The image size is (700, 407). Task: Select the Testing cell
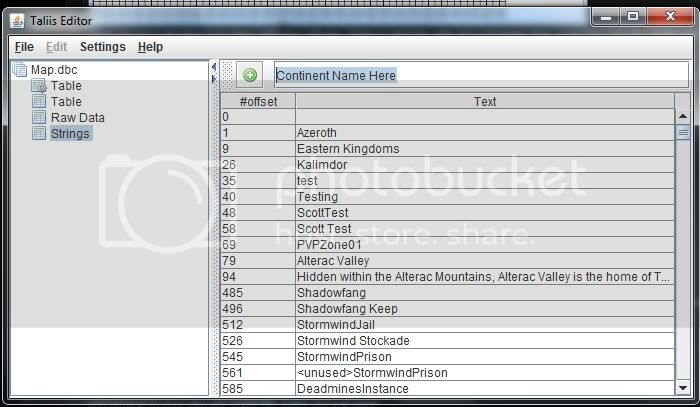coord(485,197)
